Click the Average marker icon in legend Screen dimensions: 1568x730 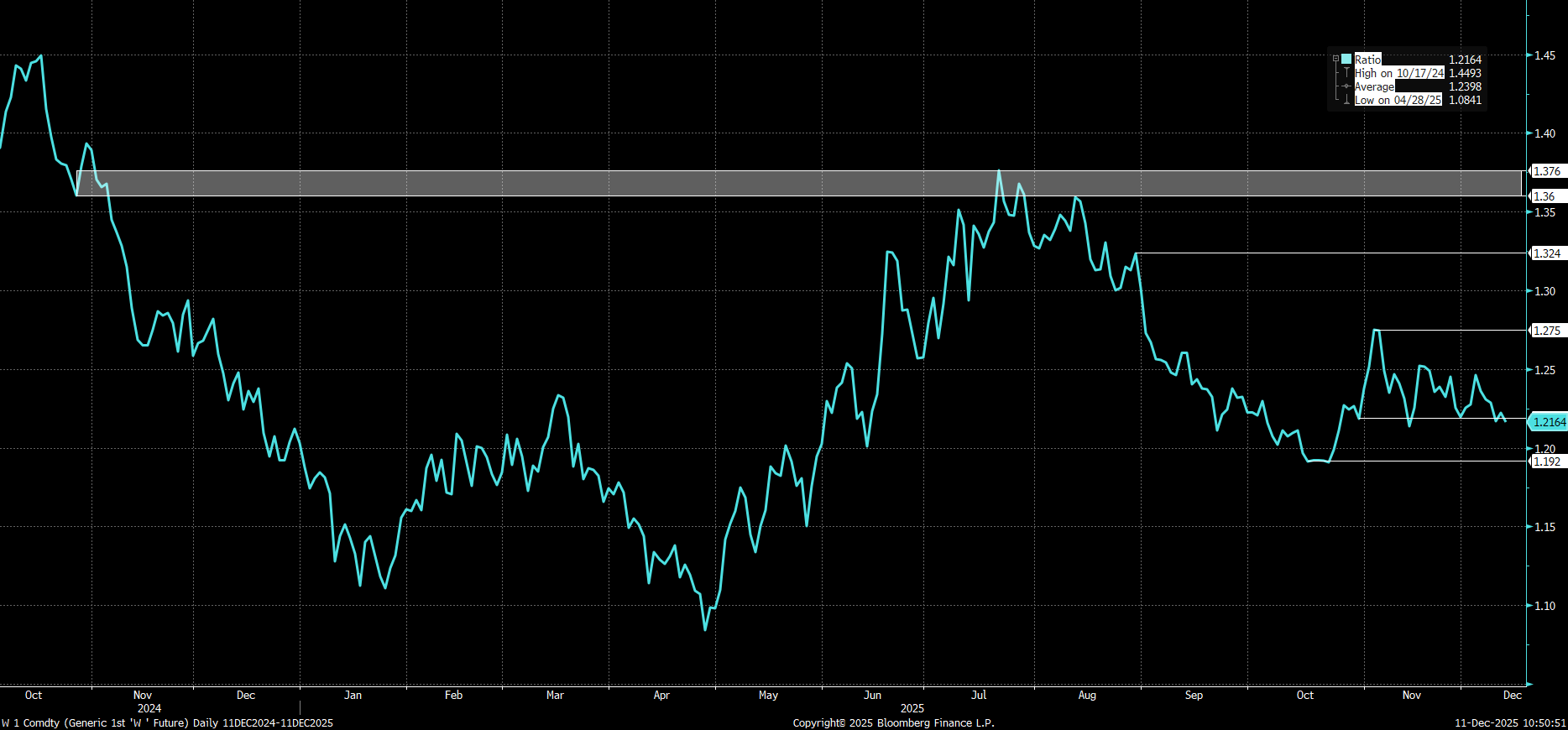click(x=1346, y=86)
